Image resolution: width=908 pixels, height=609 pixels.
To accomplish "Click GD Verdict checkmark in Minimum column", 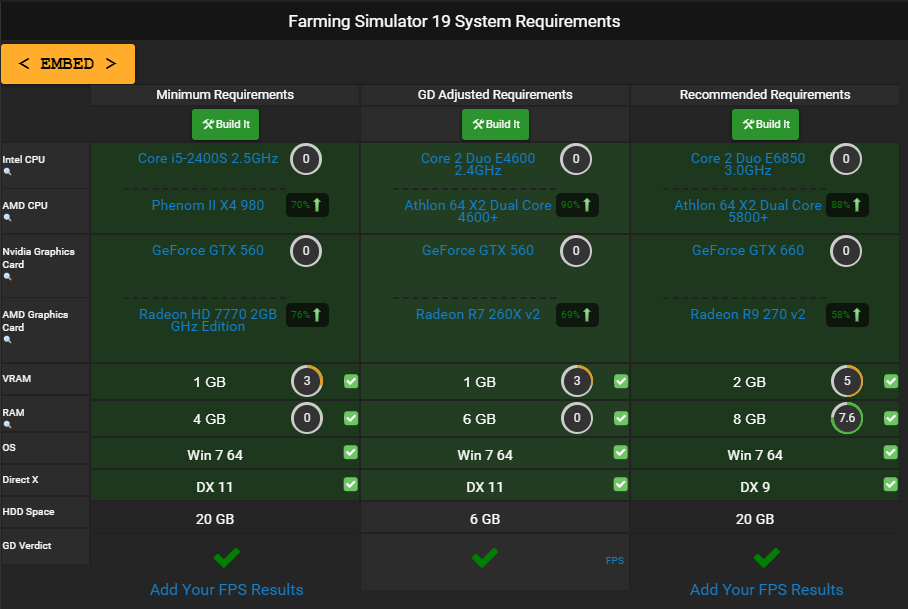I will (x=226, y=557).
